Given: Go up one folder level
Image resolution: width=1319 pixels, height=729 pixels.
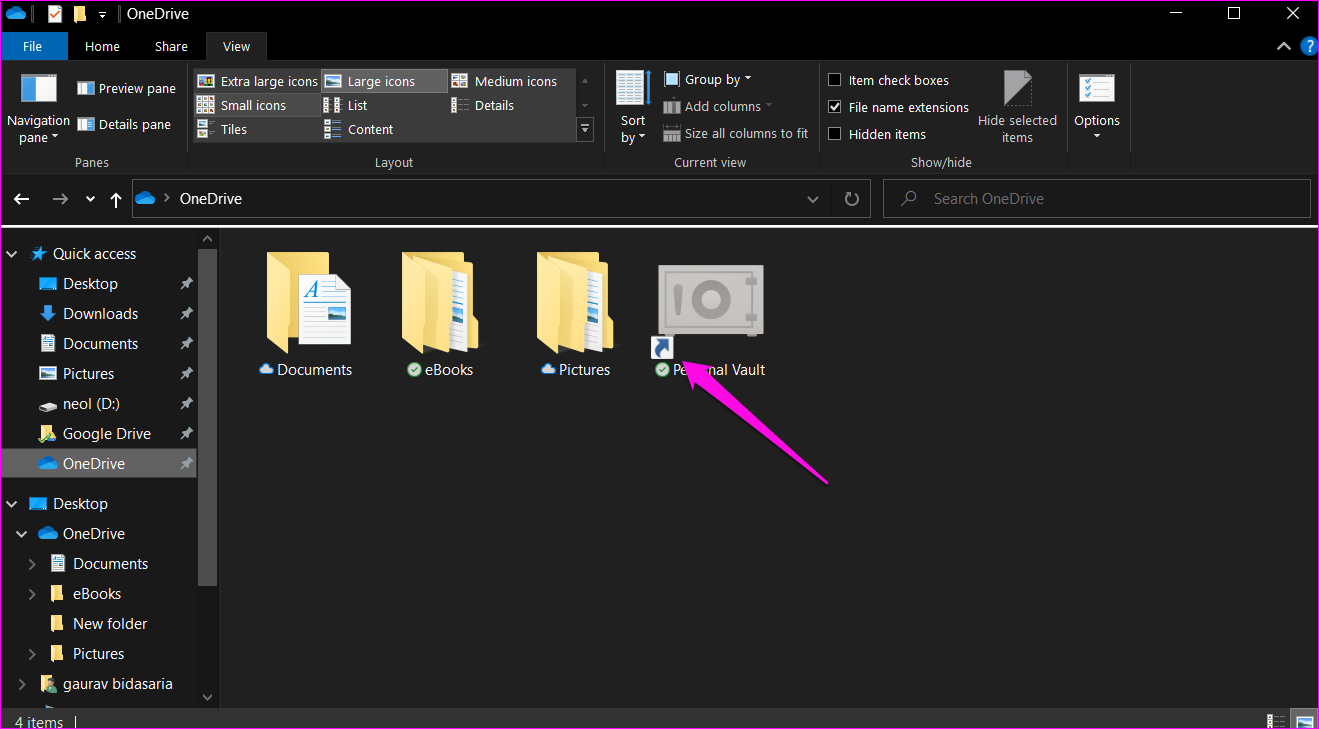Looking at the screenshot, I should point(116,199).
